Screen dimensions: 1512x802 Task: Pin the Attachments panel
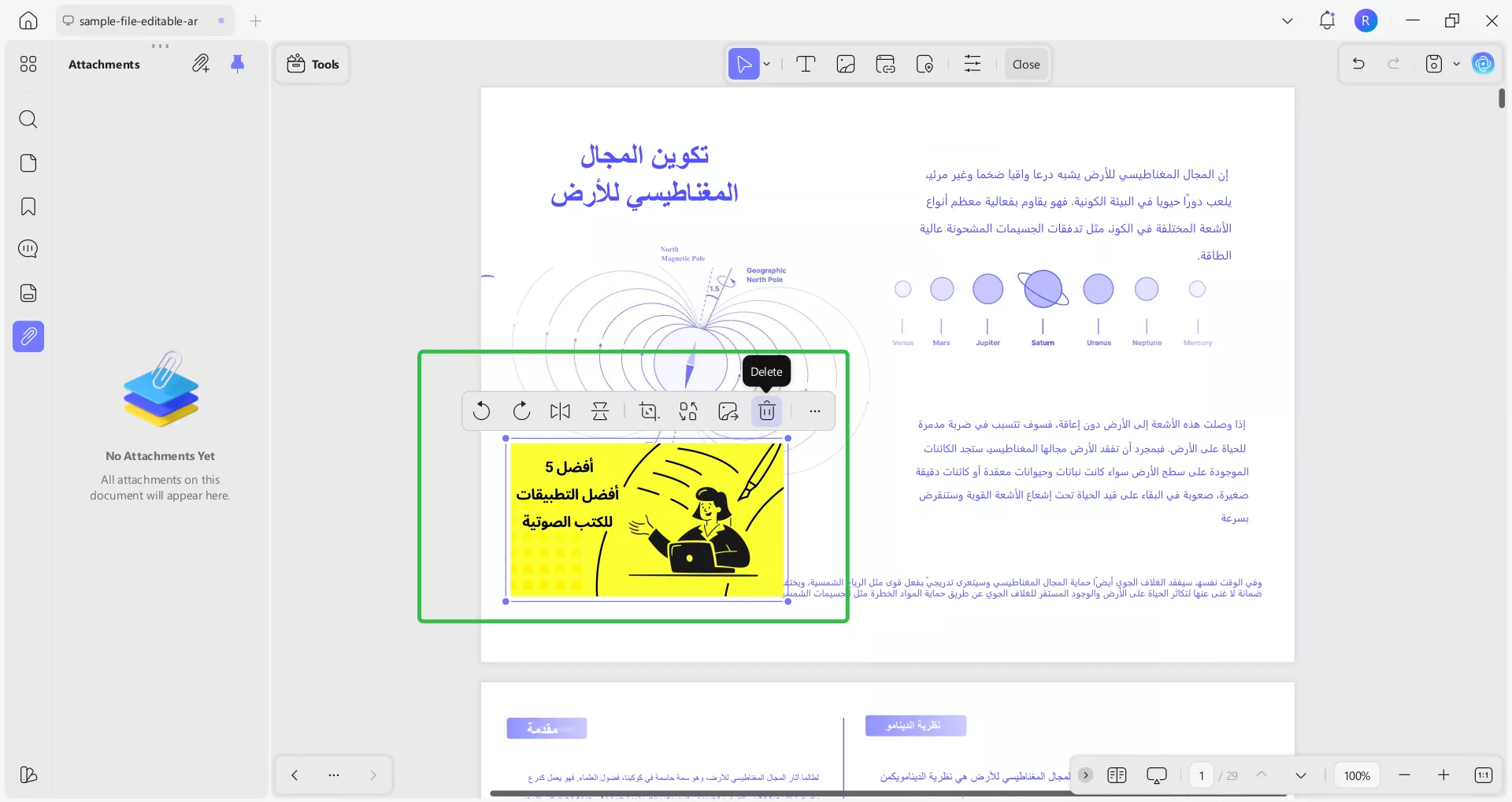coord(239,64)
